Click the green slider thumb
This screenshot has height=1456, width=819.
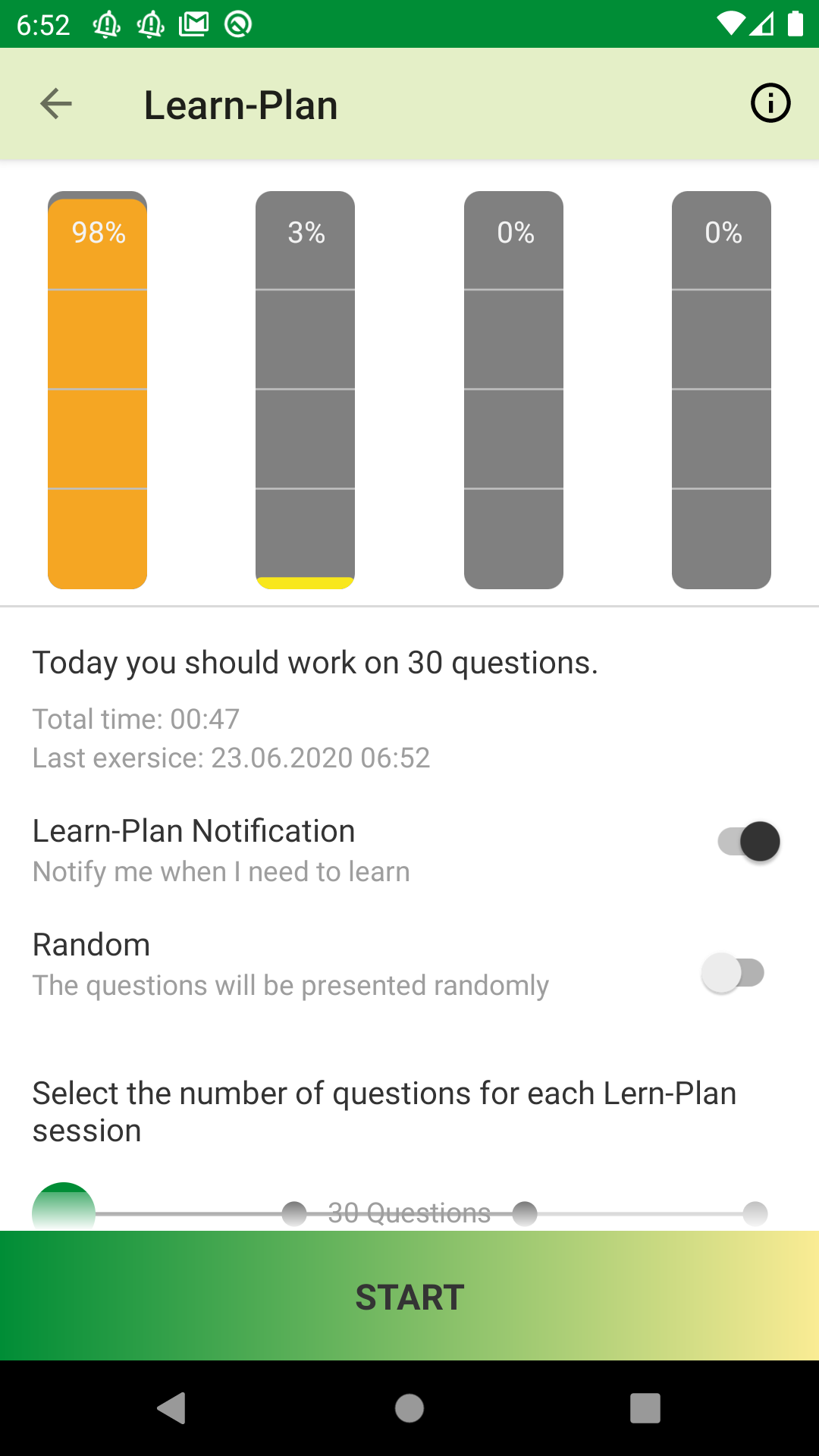coord(64,1209)
